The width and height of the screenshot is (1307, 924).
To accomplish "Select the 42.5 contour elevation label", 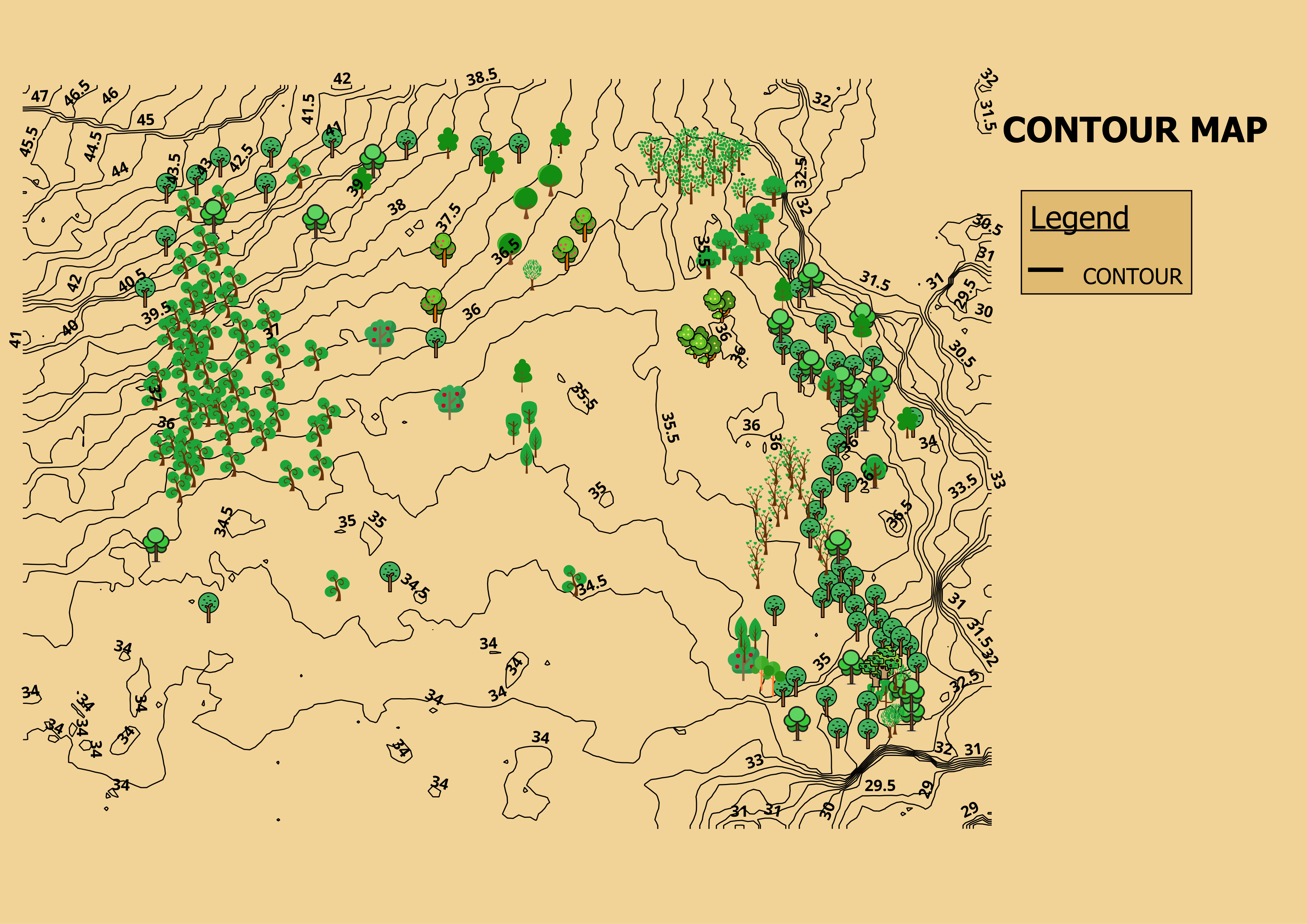I will coord(242,158).
